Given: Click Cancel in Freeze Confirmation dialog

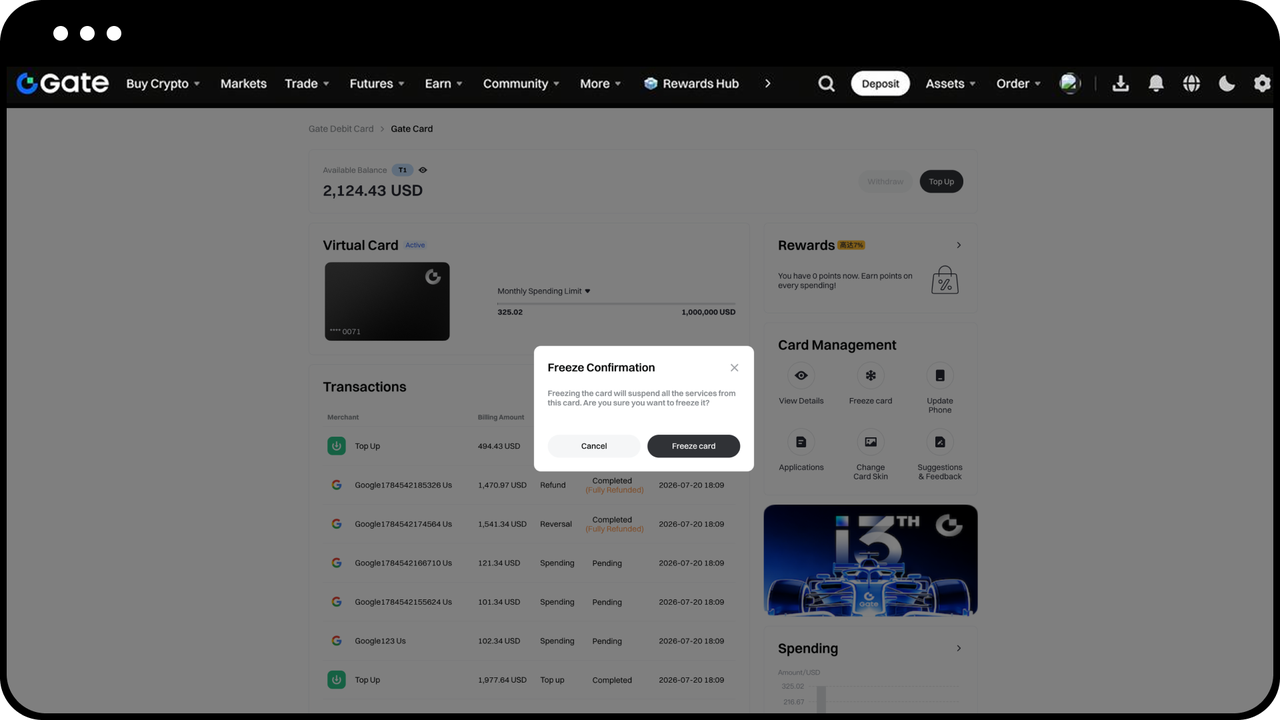Looking at the screenshot, I should tap(594, 446).
